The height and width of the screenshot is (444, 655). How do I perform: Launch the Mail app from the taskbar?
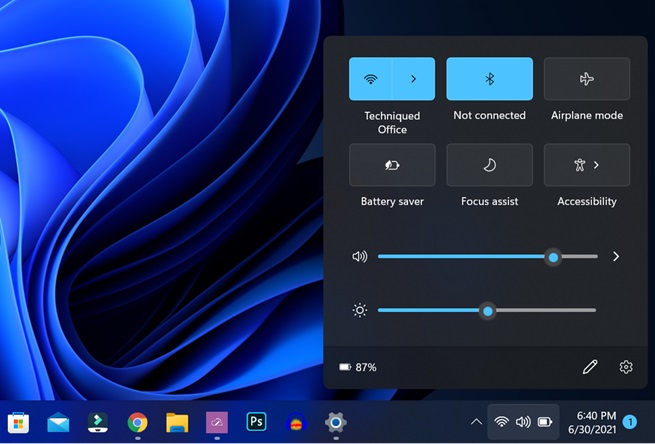pos(58,422)
